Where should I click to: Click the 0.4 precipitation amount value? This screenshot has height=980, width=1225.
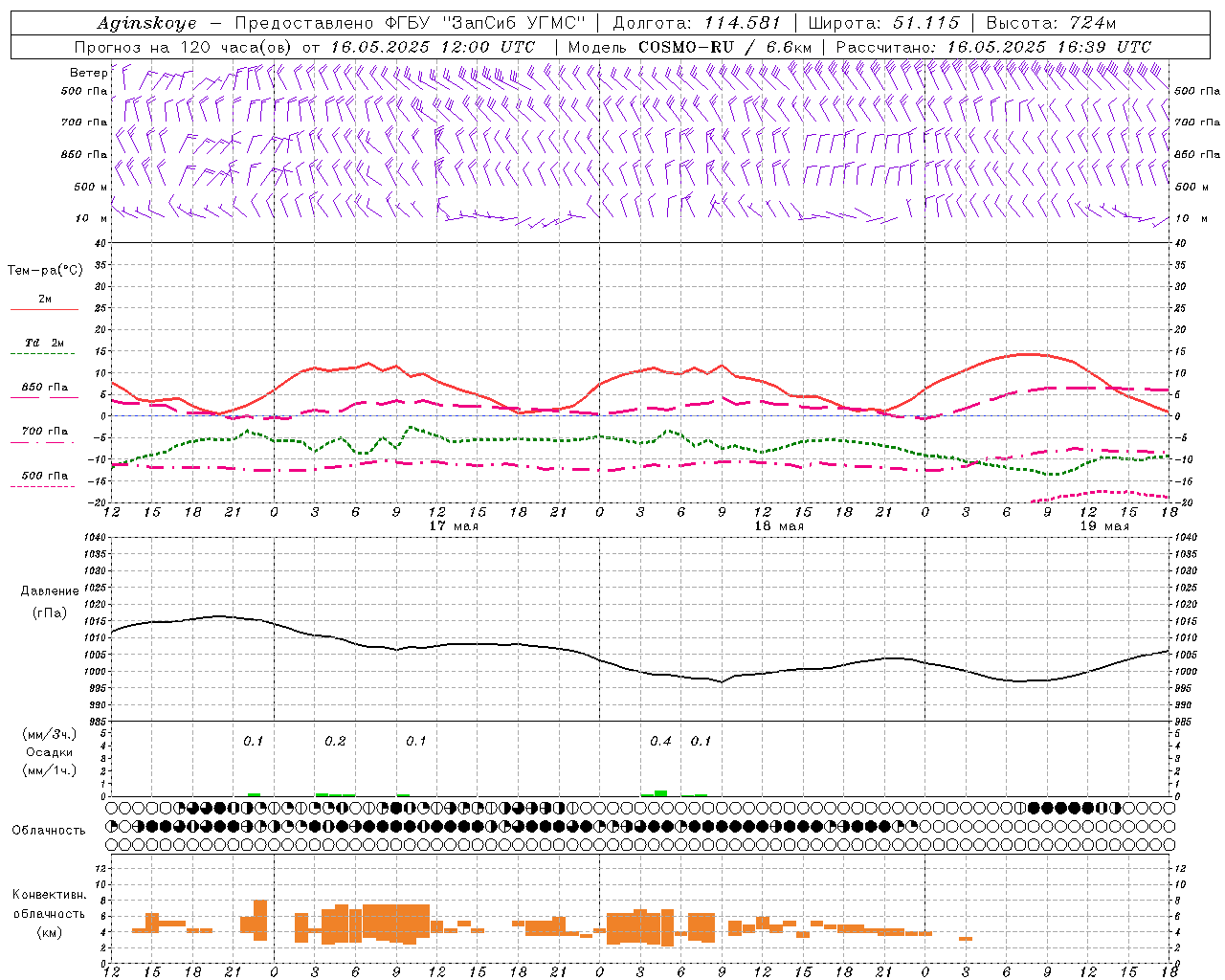coord(660,742)
